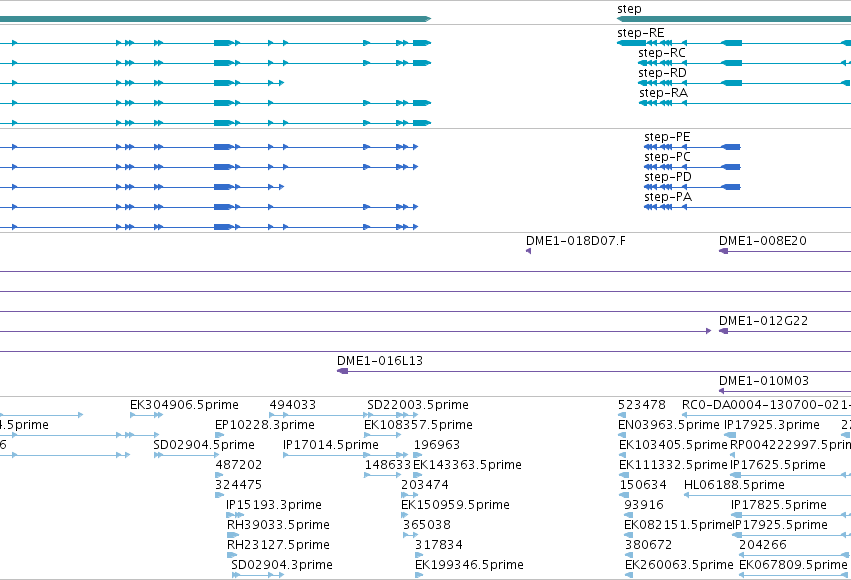This screenshot has width=851, height=580.
Task: Select the step gene label
Action: tap(629, 9)
